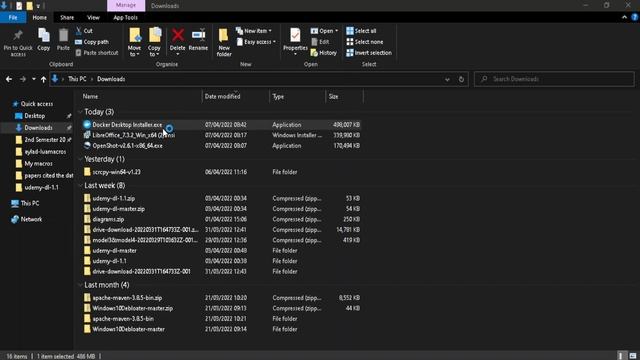The image size is (640, 360).
Task: Click the History button
Action: (x=324, y=53)
